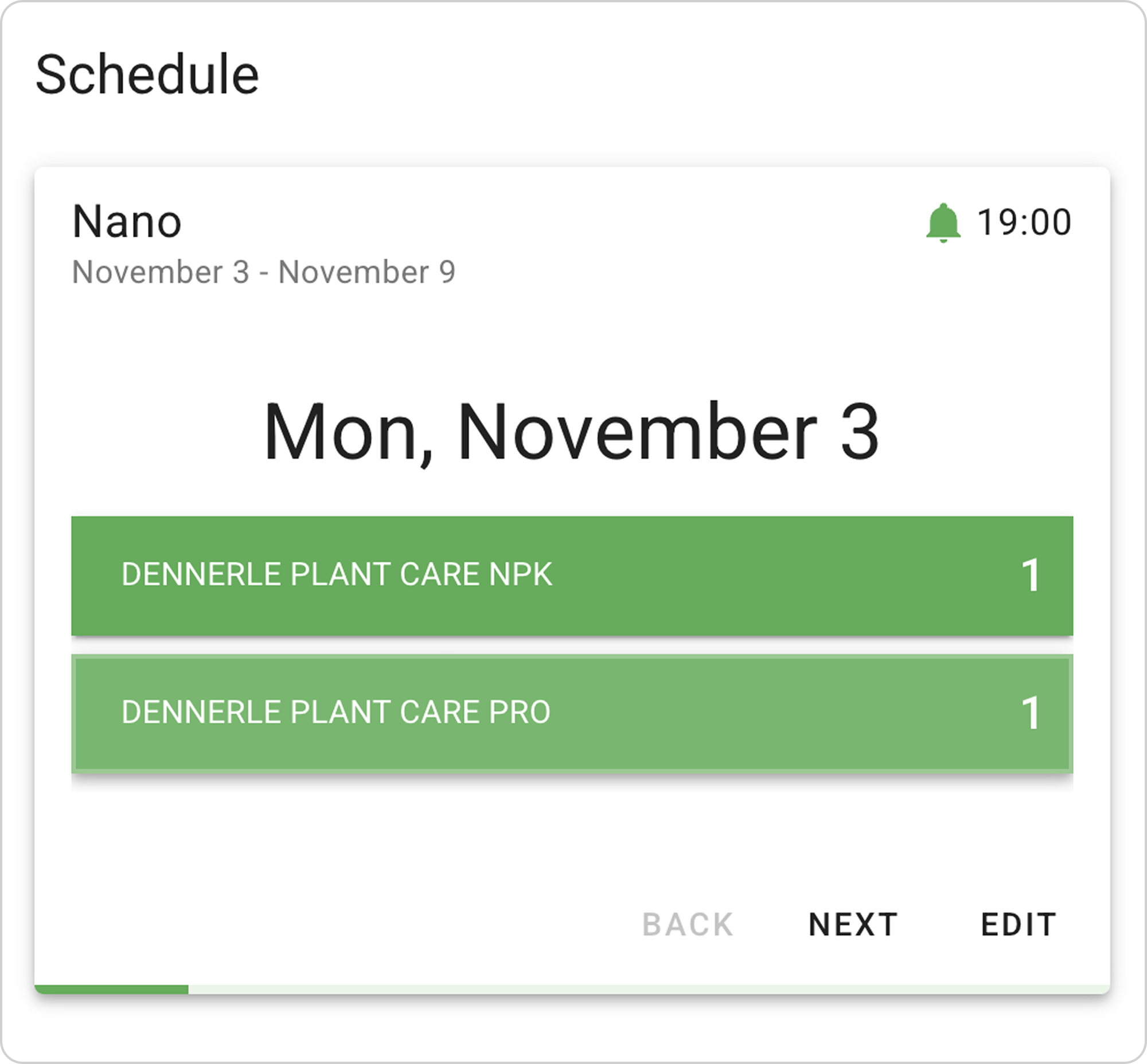The width and height of the screenshot is (1147, 1064).
Task: Click the 19:00 reminder time
Action: point(1024,223)
